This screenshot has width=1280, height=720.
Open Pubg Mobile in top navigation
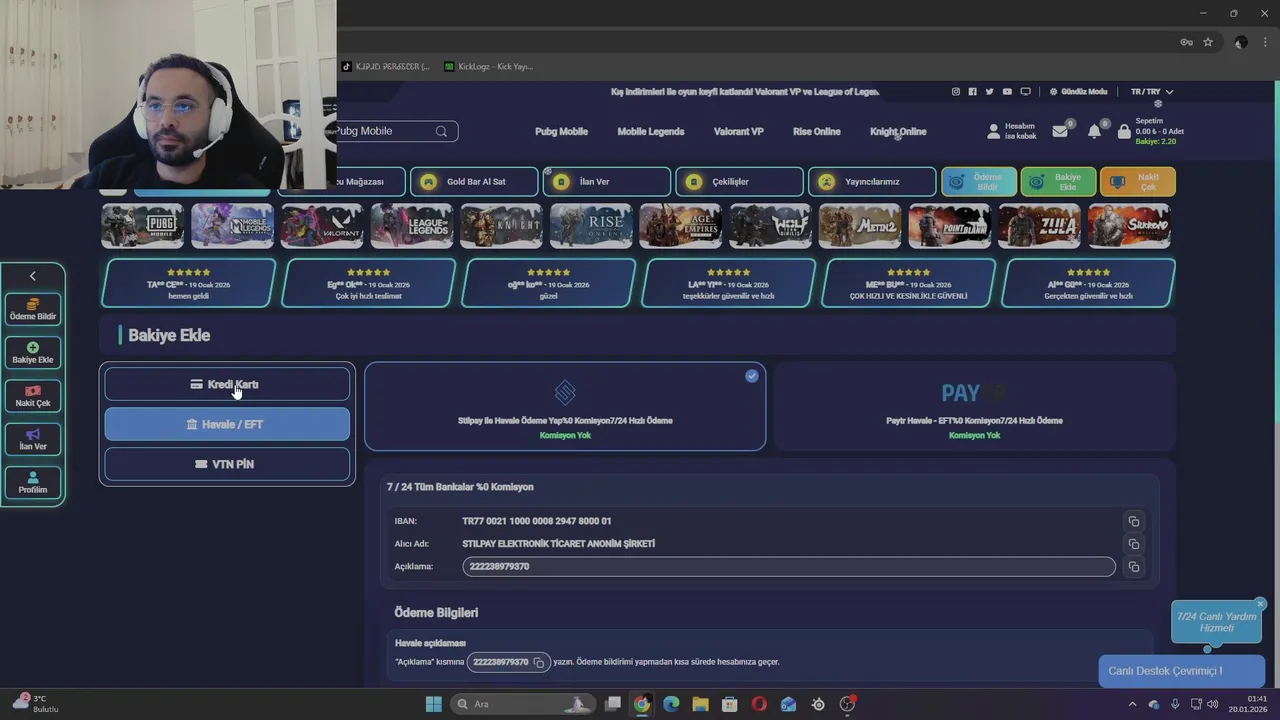point(561,132)
